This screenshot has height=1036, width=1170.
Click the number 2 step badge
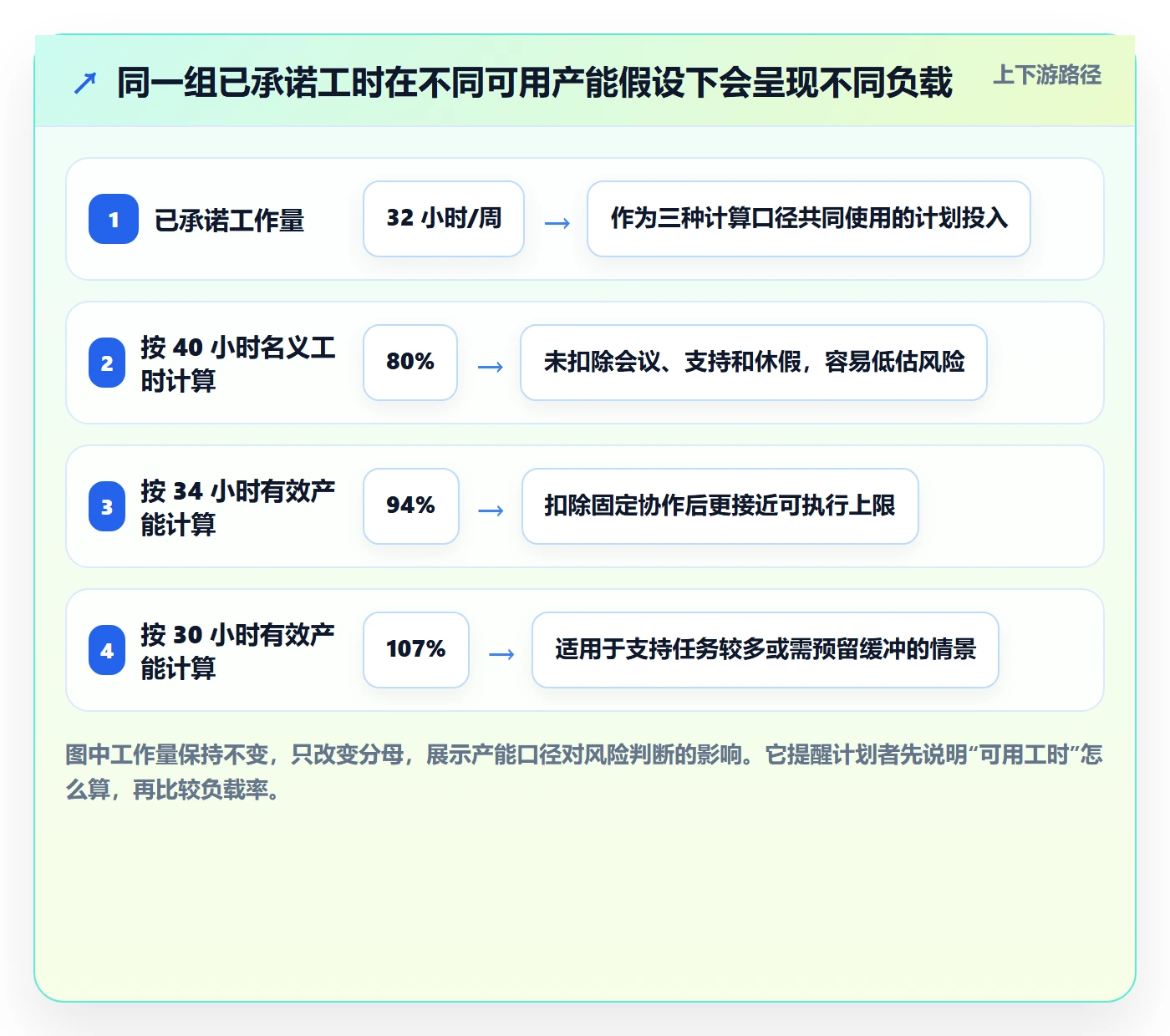[107, 363]
